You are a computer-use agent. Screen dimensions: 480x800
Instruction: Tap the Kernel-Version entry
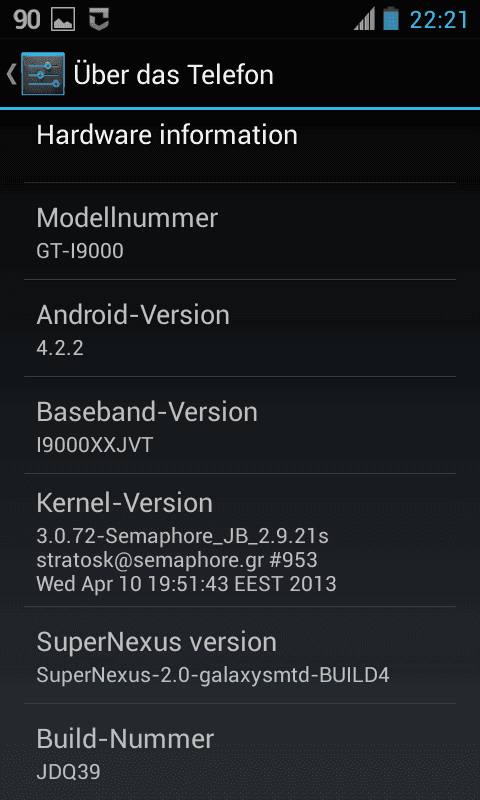pos(240,540)
